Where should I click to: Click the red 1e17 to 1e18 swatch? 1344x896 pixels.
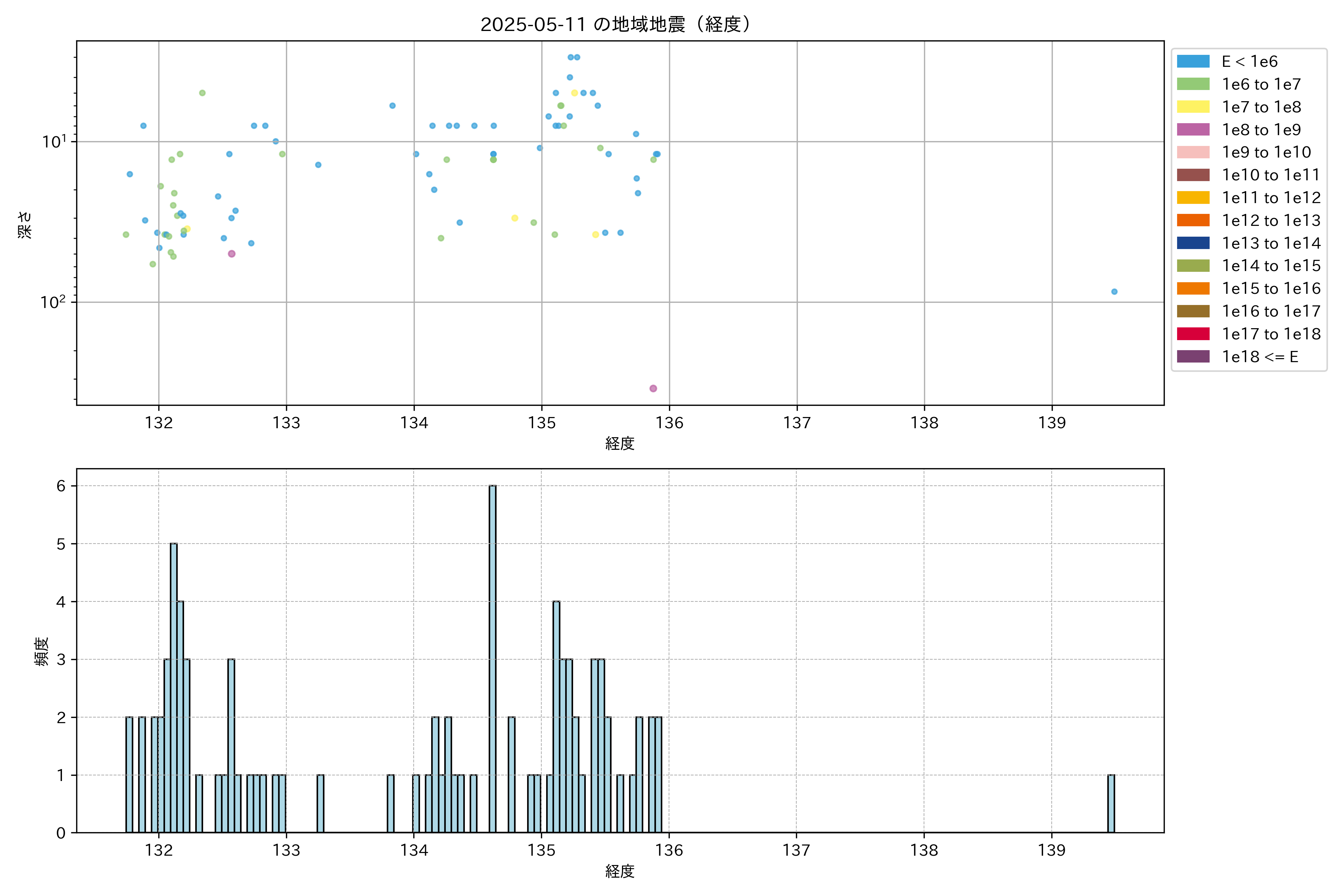1192,334
